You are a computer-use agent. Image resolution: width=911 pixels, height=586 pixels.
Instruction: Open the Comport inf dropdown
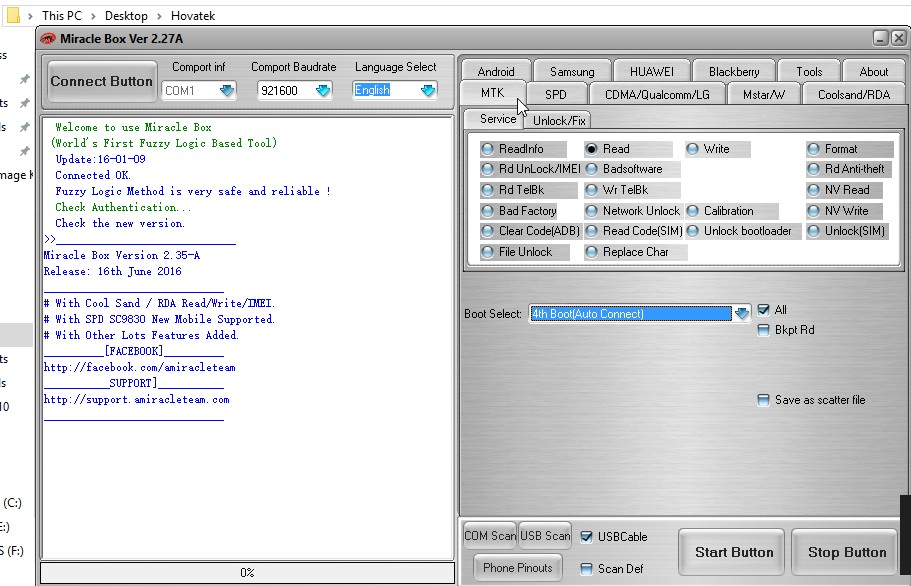[227, 91]
